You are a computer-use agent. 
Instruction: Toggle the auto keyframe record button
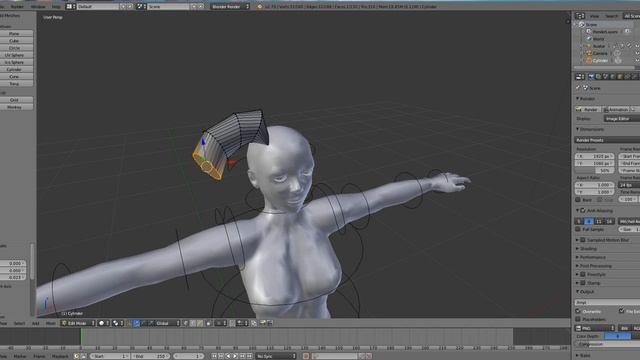coord(305,356)
